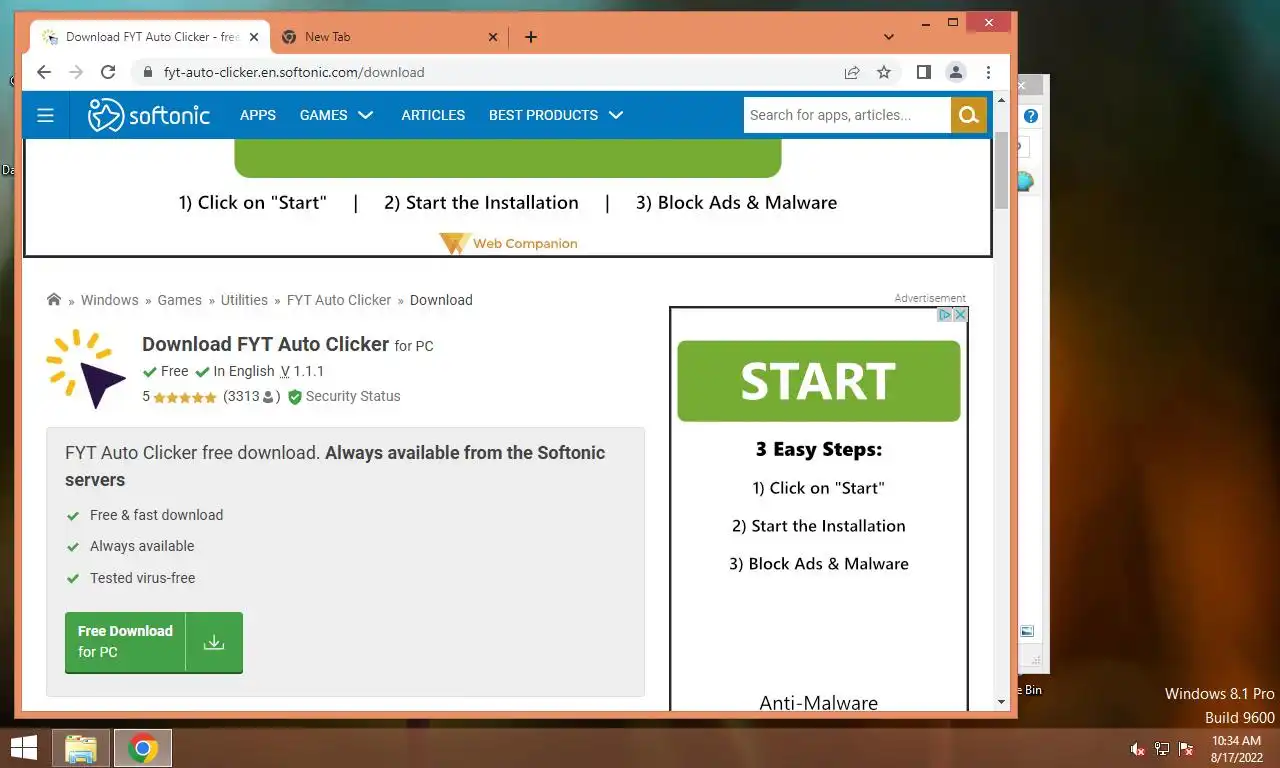Close the New Tab tab
Viewport: 1280px width, 768px height.
[492, 37]
